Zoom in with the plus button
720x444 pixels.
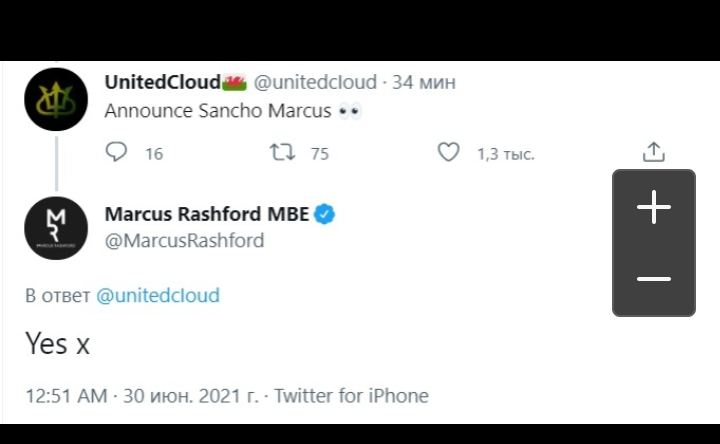point(654,208)
